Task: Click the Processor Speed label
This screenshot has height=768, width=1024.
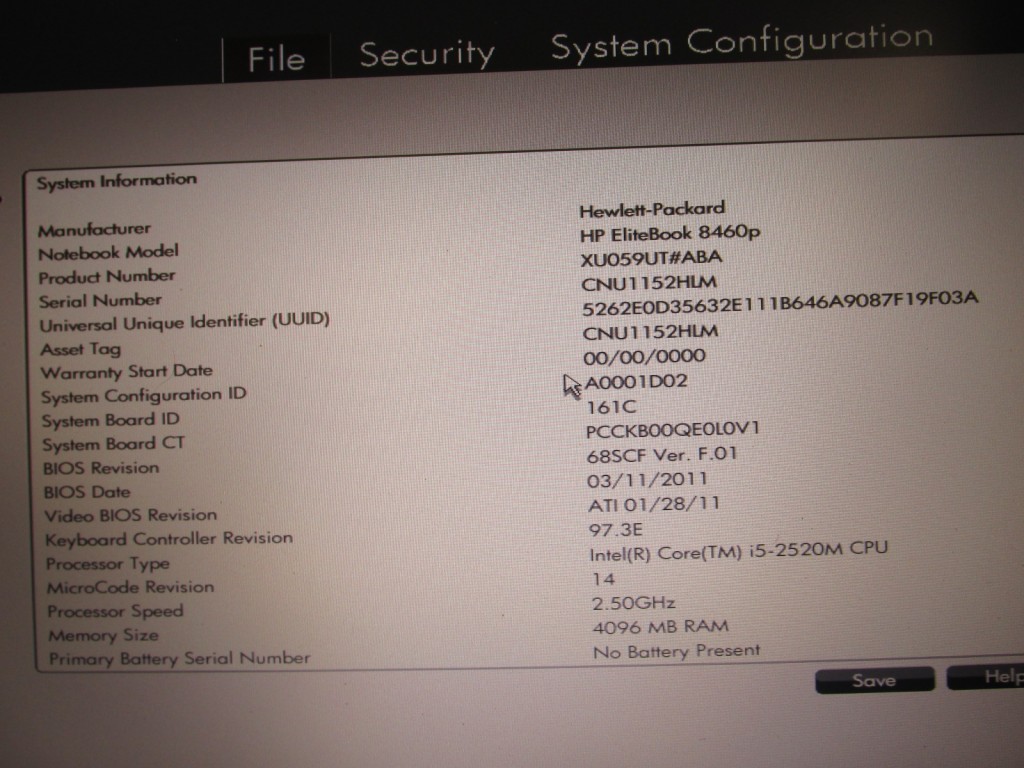Action: tap(116, 611)
